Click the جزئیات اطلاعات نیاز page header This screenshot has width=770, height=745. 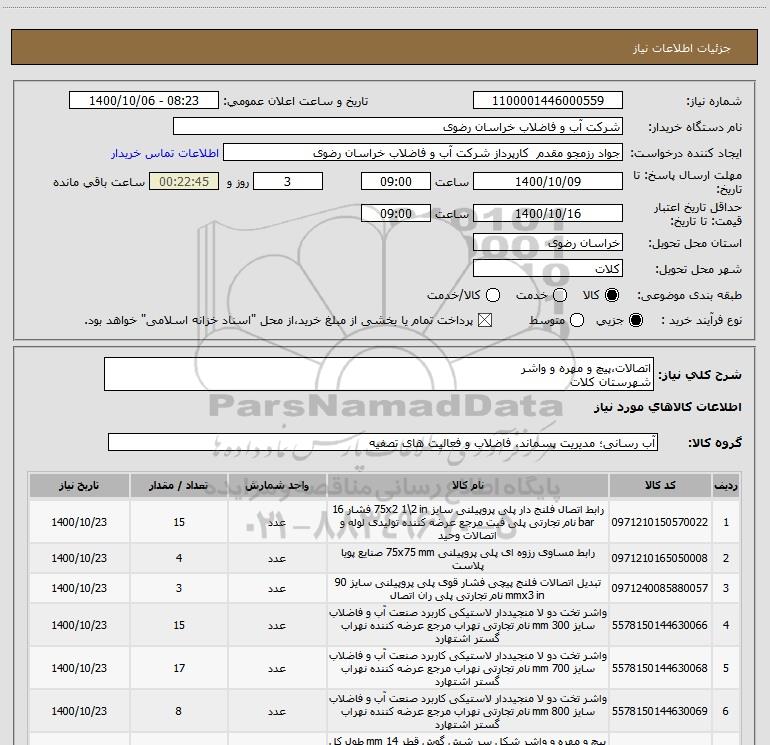682,48
